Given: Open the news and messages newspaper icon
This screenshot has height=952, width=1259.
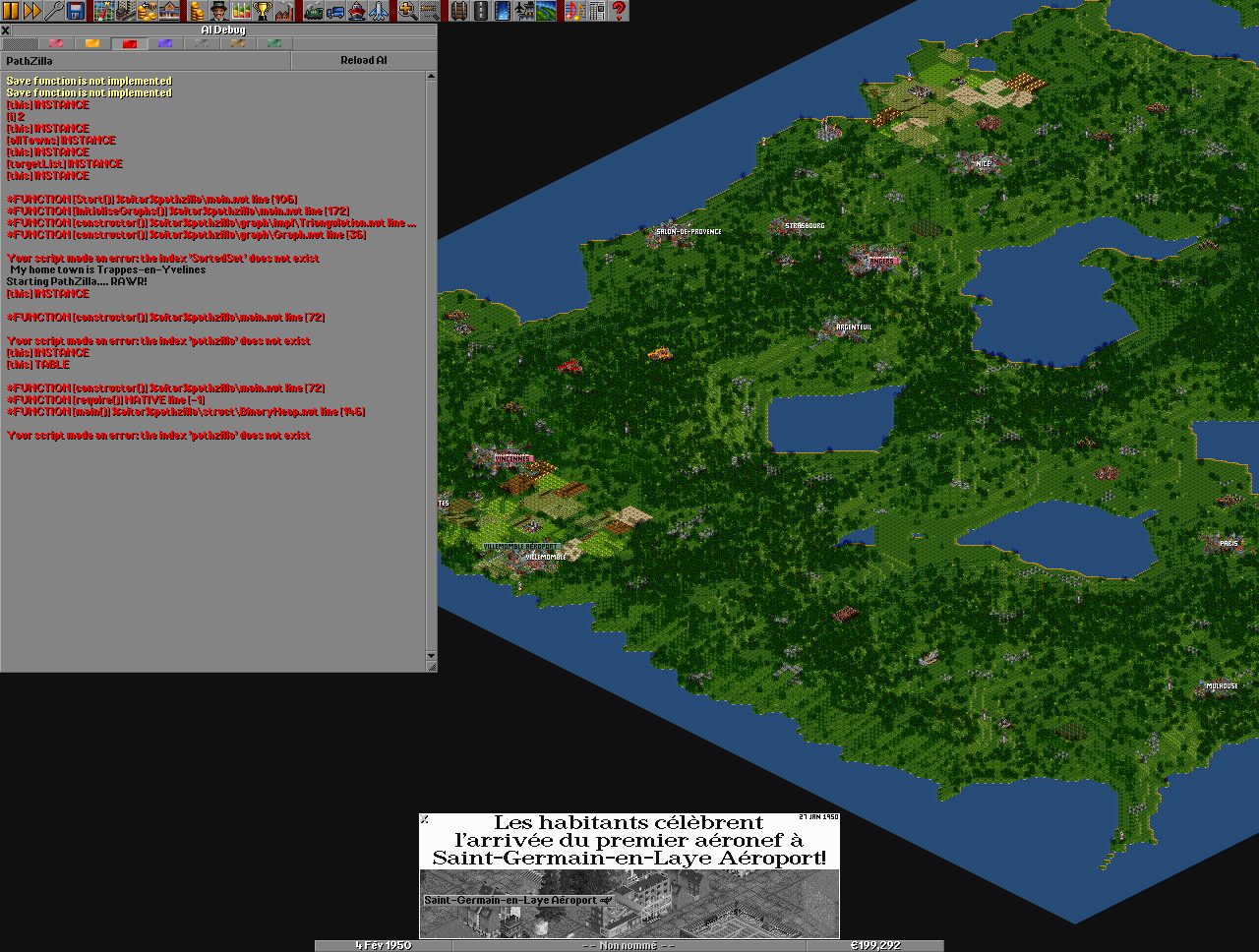Looking at the screenshot, I should pyautogui.click(x=596, y=11).
